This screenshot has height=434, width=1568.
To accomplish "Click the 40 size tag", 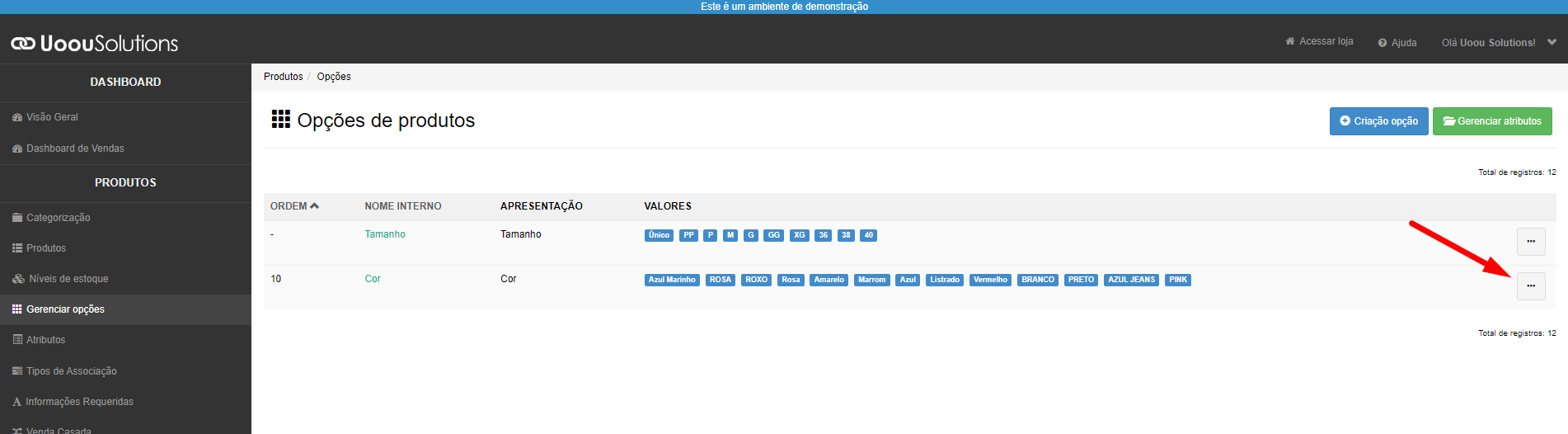I will coord(868,235).
